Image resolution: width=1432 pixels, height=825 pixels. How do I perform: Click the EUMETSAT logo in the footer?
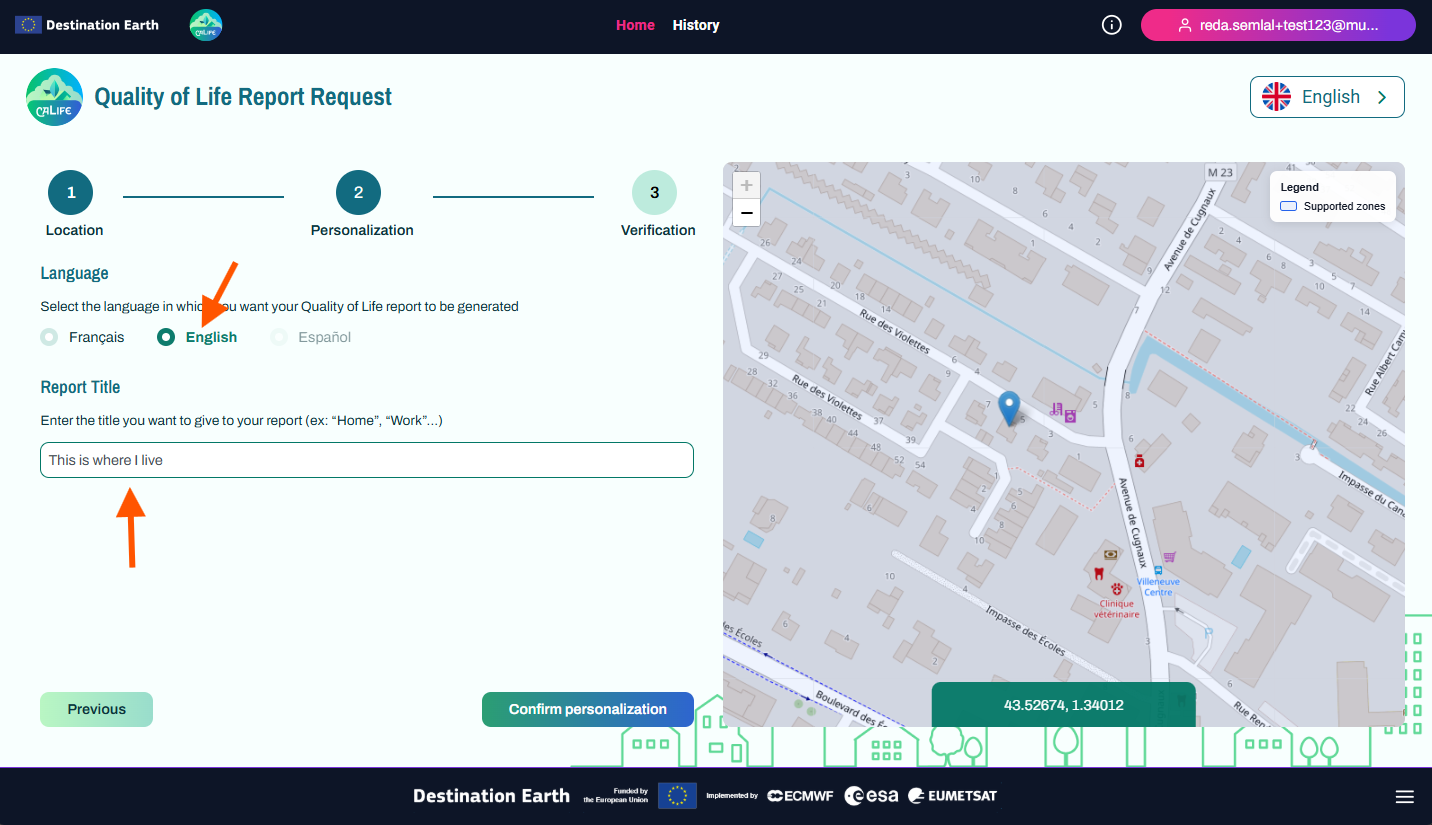pyautogui.click(x=952, y=795)
